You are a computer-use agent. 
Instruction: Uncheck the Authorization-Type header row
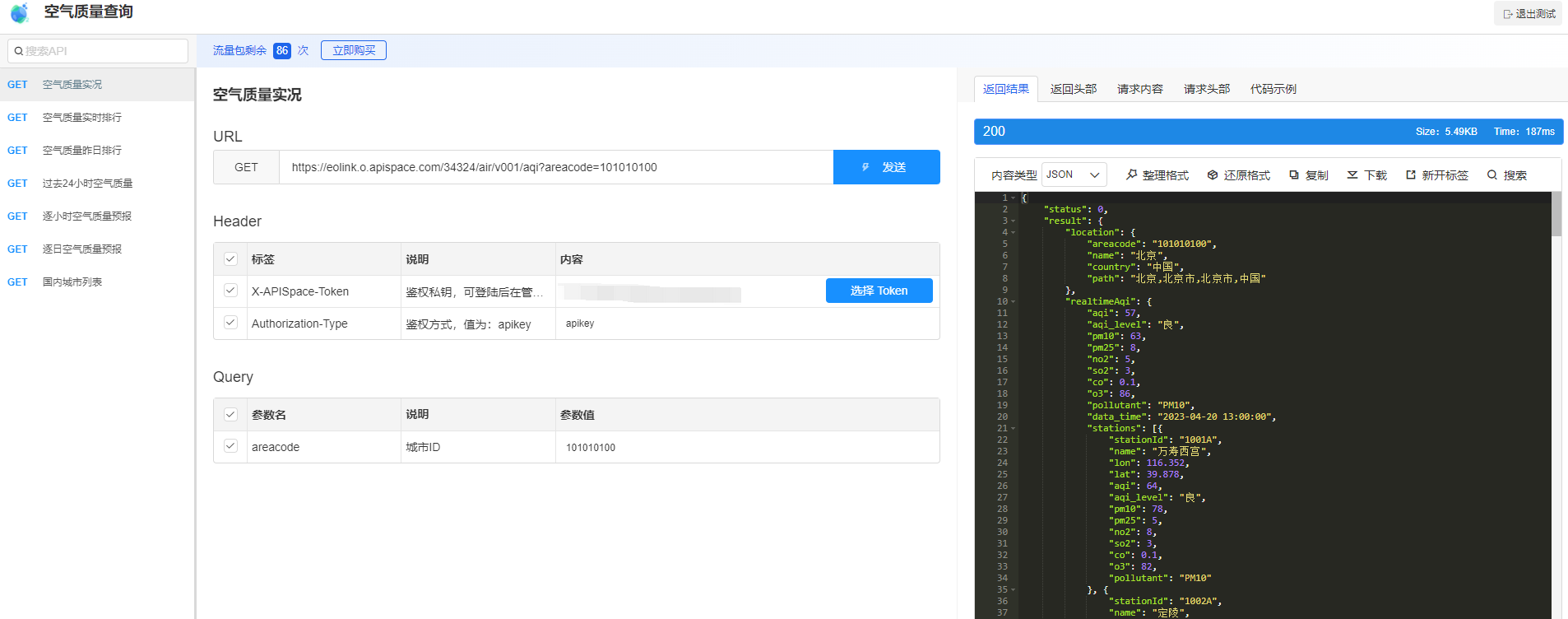tap(230, 323)
